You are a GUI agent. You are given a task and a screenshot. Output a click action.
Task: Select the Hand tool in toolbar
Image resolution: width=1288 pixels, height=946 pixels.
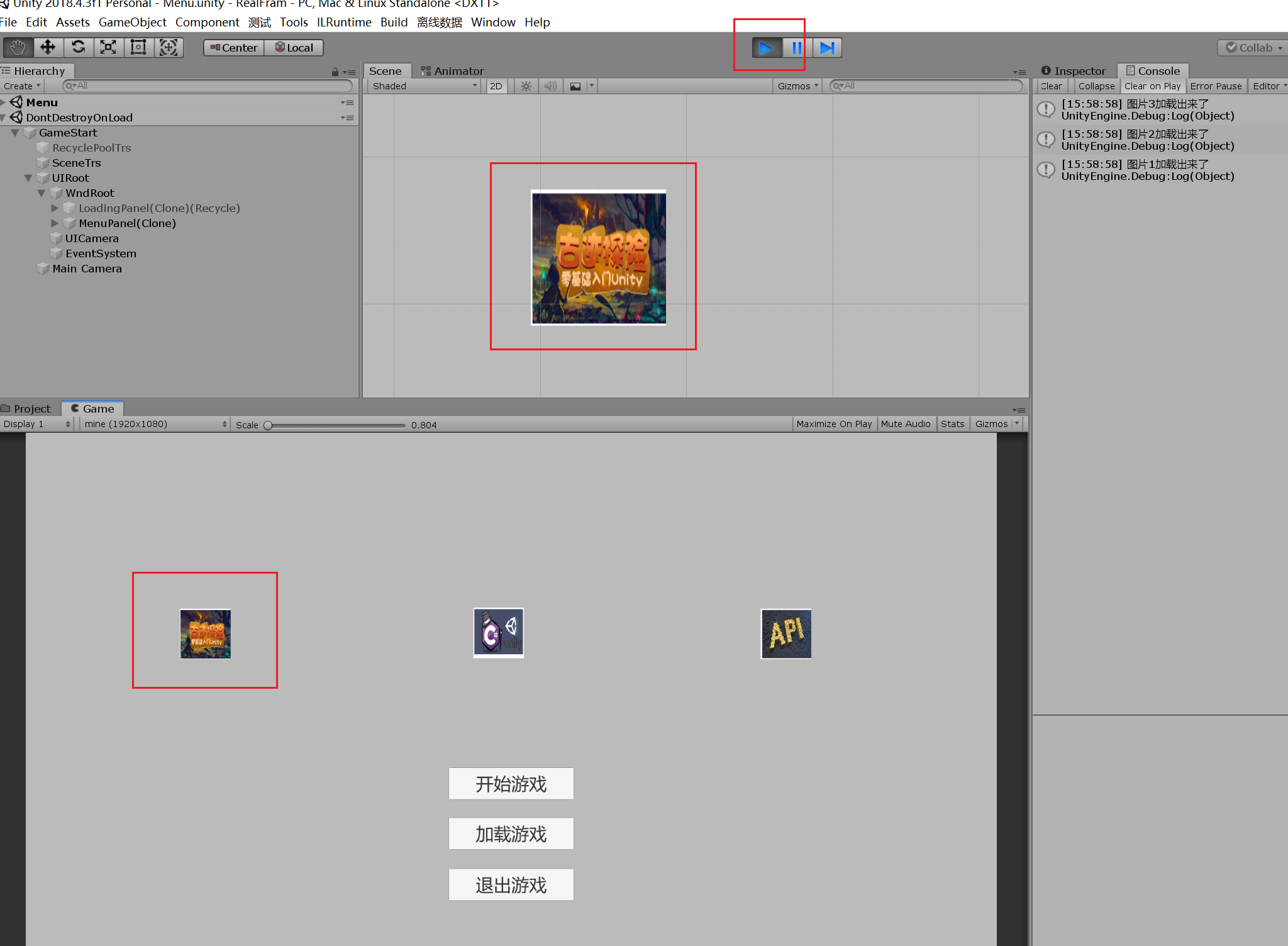coord(18,48)
